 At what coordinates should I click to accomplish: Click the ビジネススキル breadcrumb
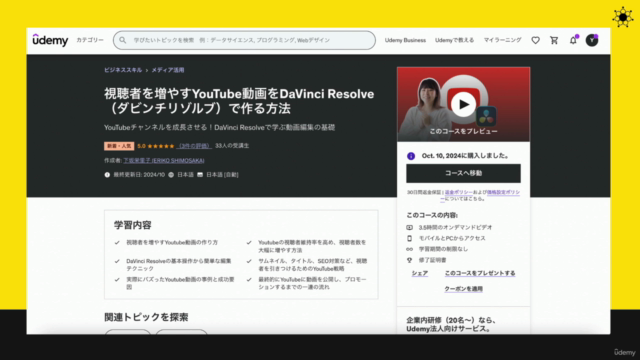point(123,70)
